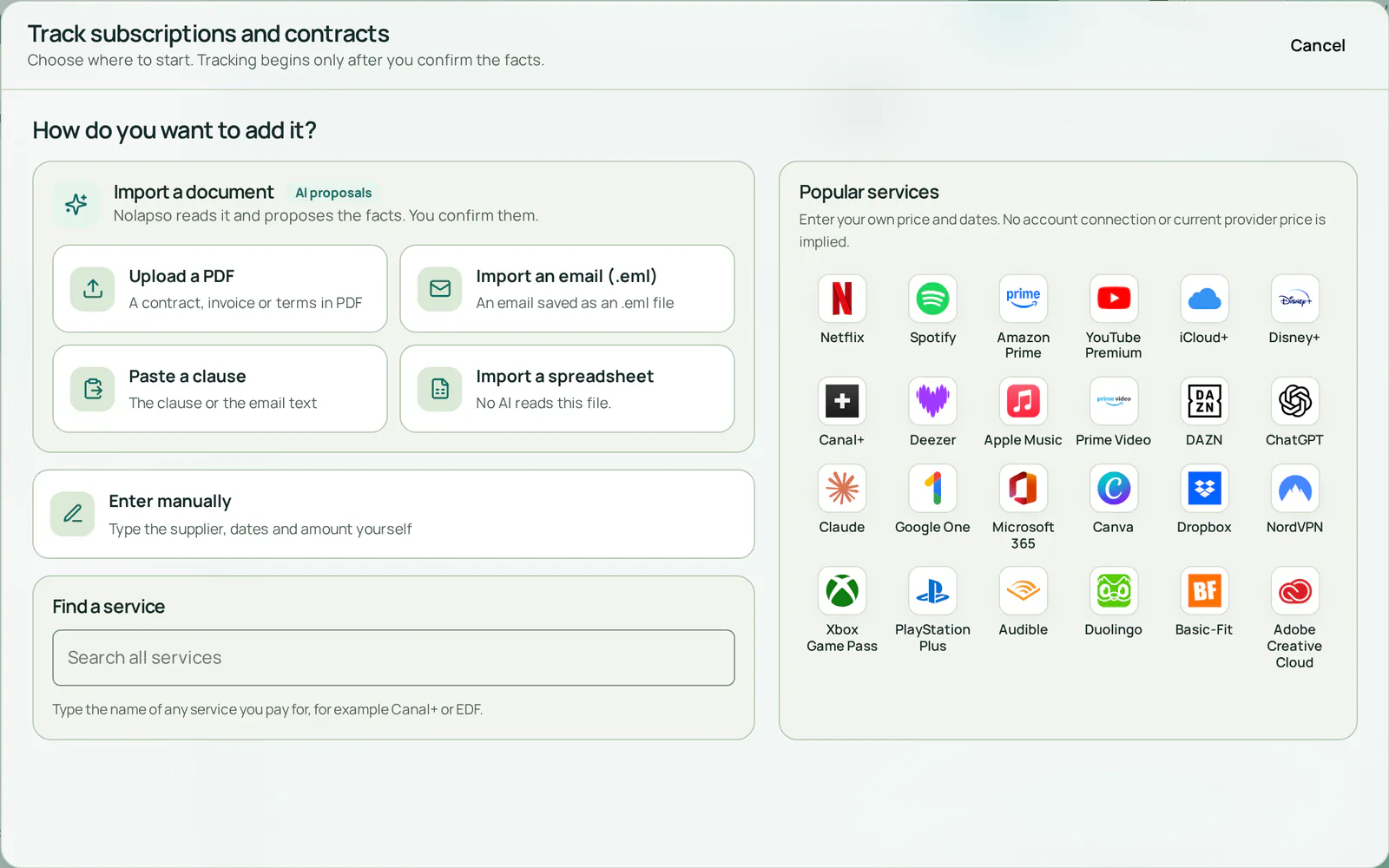Select the Netflix service icon
Image resolution: width=1389 pixels, height=868 pixels.
click(x=842, y=299)
